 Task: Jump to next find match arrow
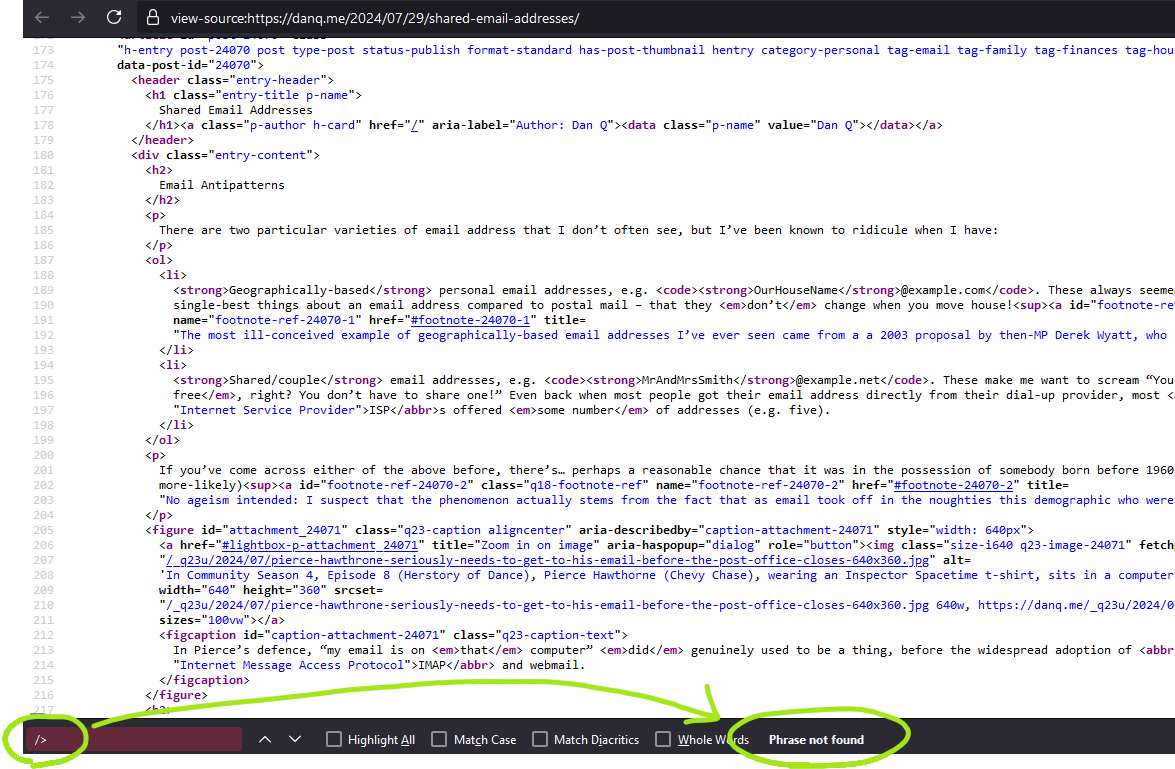[x=295, y=739]
